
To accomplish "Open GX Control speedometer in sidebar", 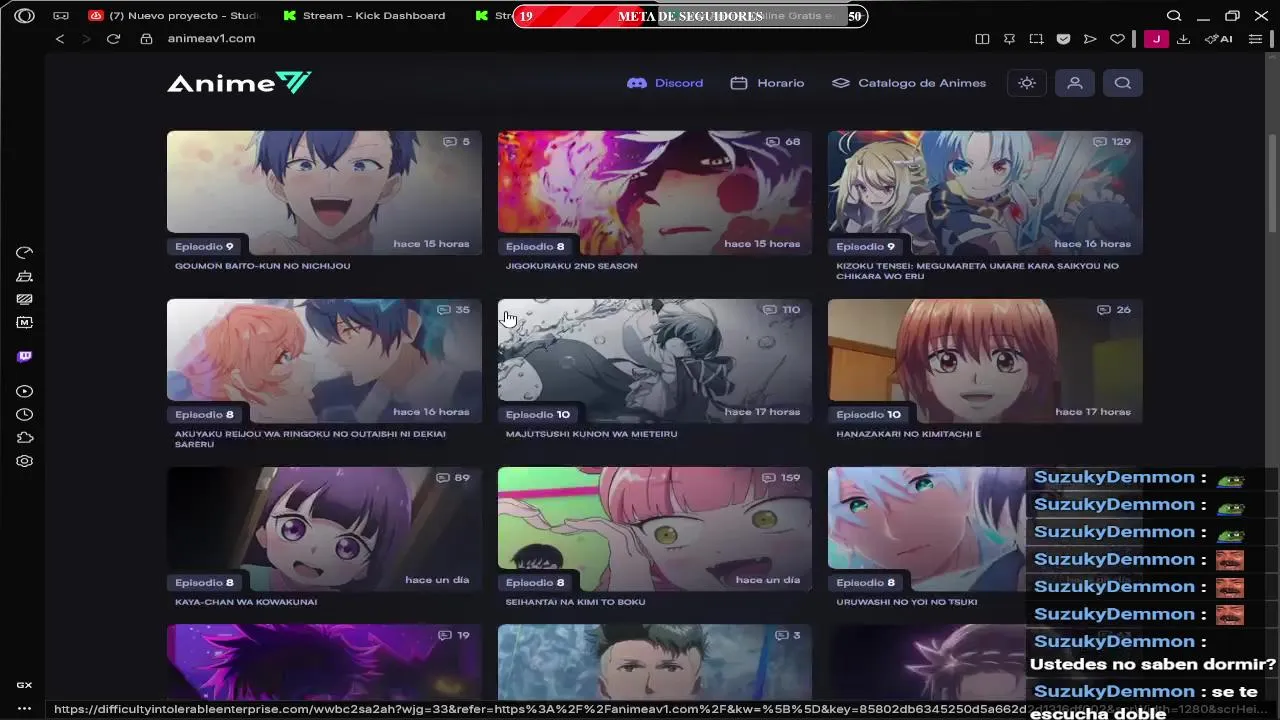I will coord(25,253).
